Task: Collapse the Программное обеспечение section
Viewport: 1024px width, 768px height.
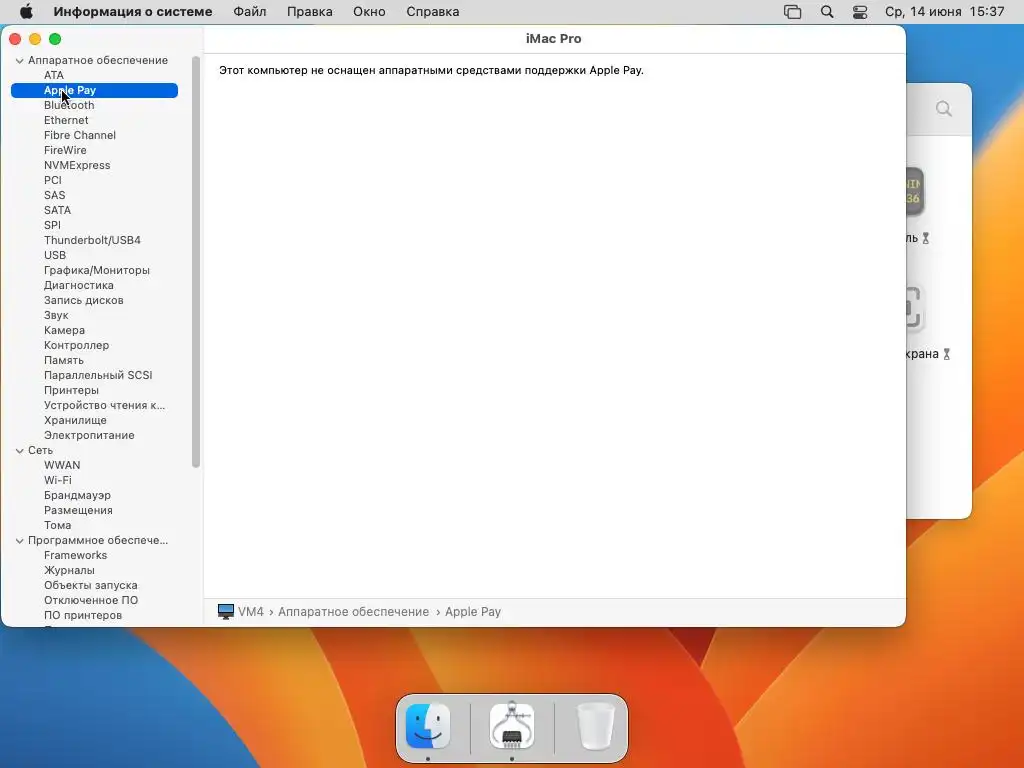Action: 20,541
